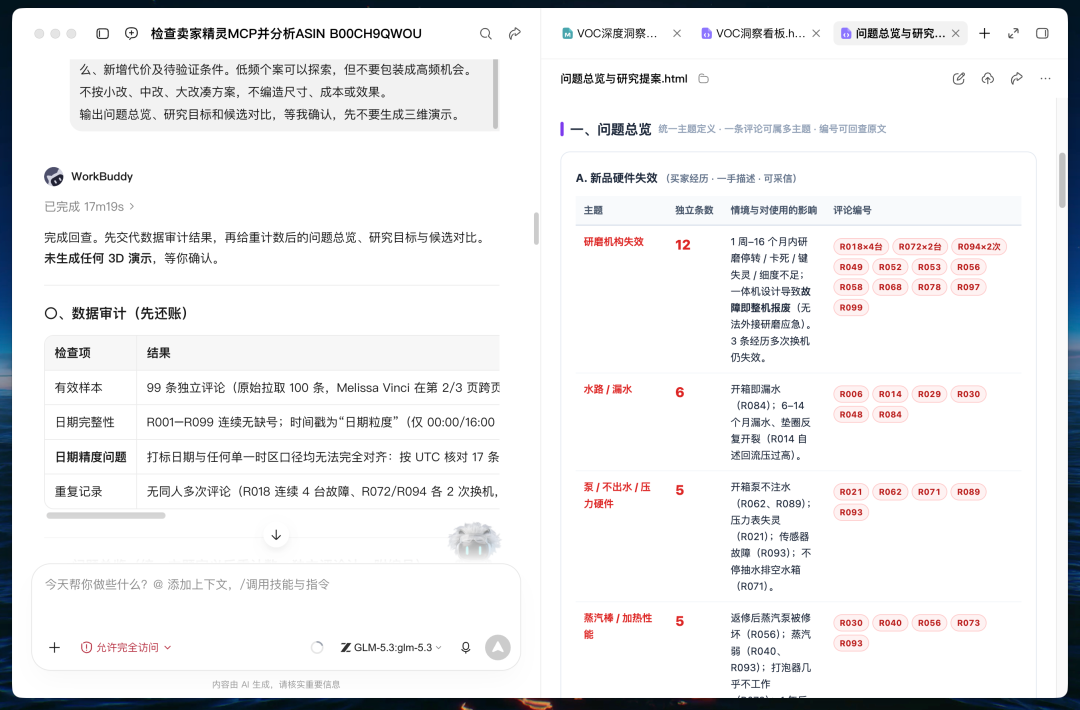Edit the HTML file with pencil icon

(x=959, y=79)
